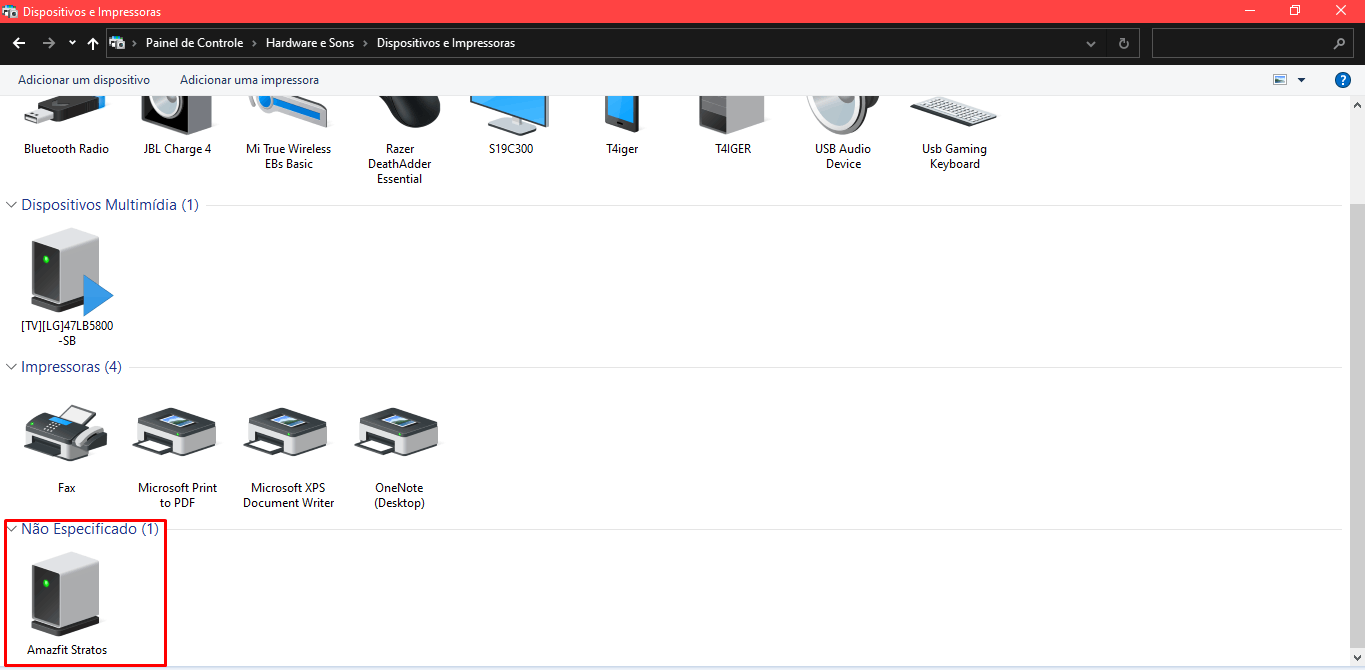Click the control panel icon in address bar
1365x670 pixels.
tap(117, 43)
